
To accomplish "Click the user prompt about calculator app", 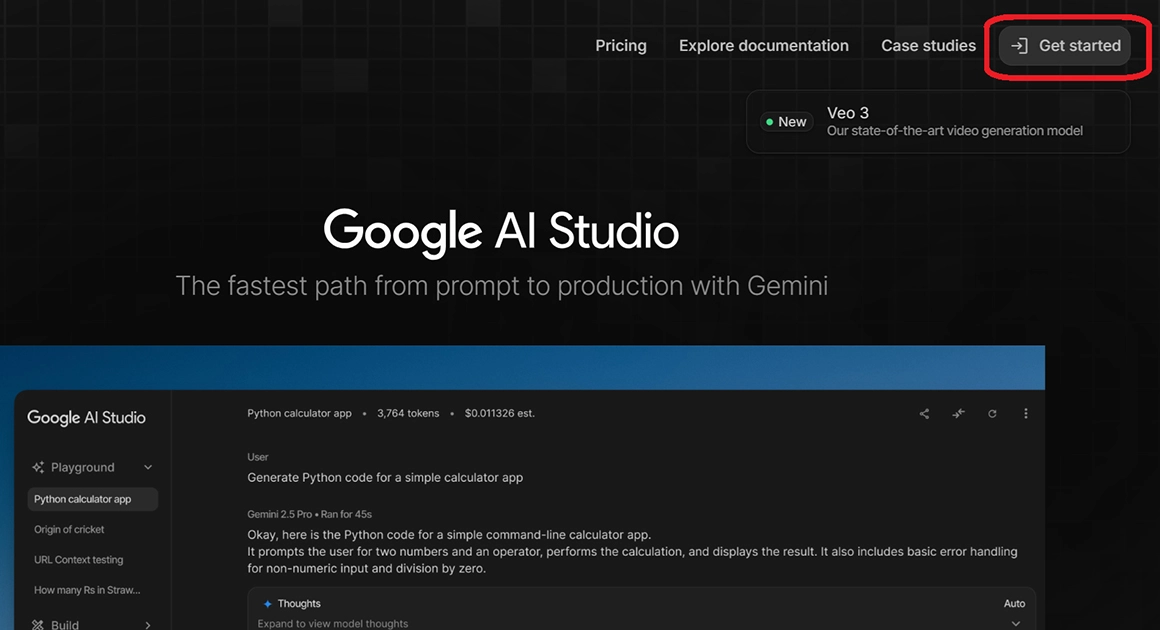I will [x=385, y=478].
